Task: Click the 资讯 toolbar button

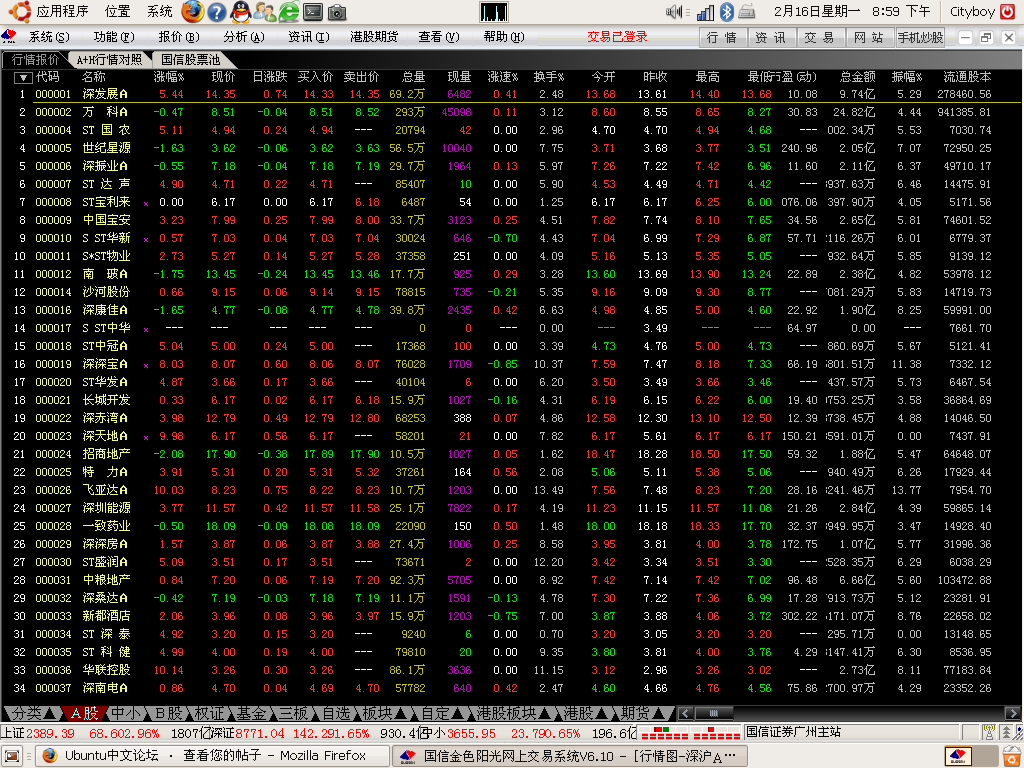Action: click(771, 37)
